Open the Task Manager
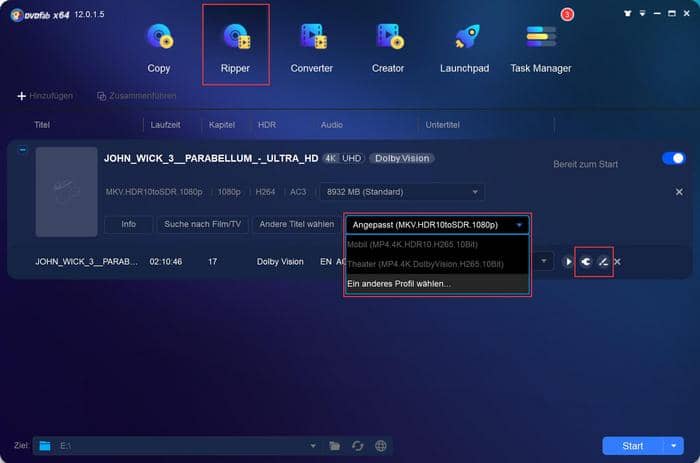 pyautogui.click(x=541, y=48)
